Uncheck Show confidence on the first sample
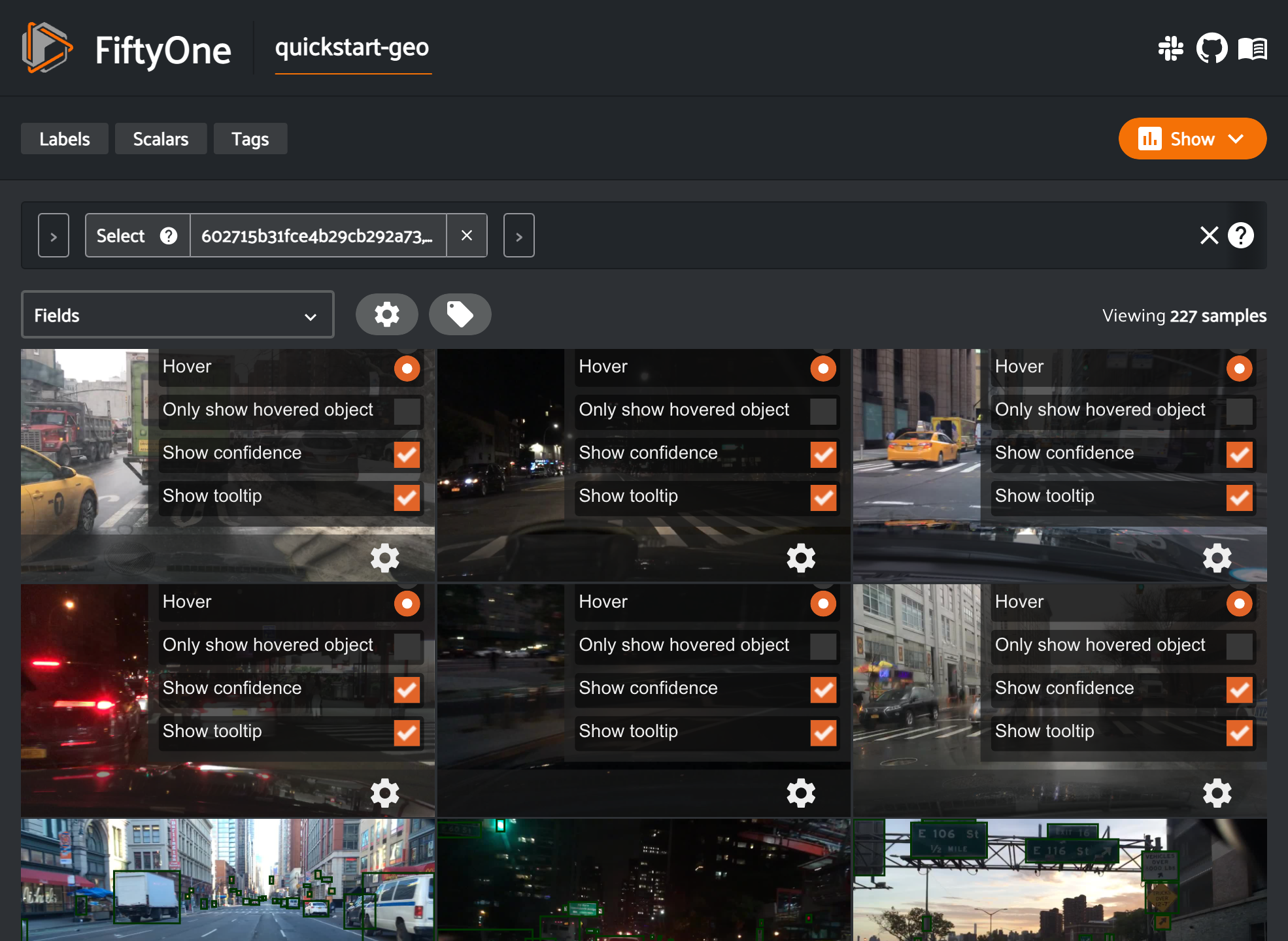Image resolution: width=1288 pixels, height=941 pixels. click(407, 454)
